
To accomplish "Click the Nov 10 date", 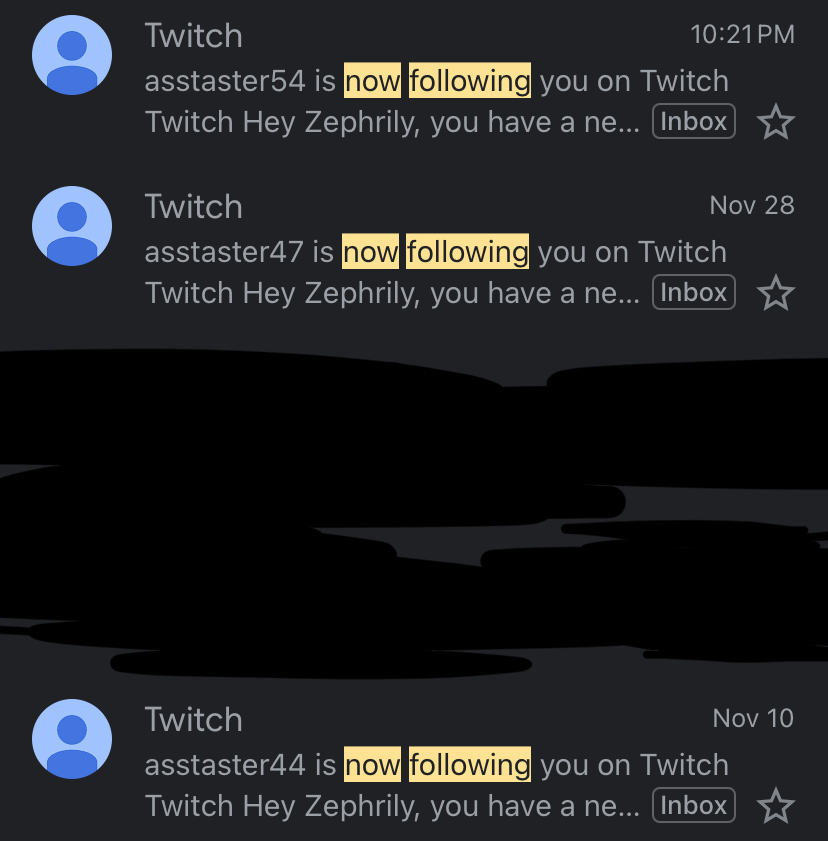I will point(752,718).
